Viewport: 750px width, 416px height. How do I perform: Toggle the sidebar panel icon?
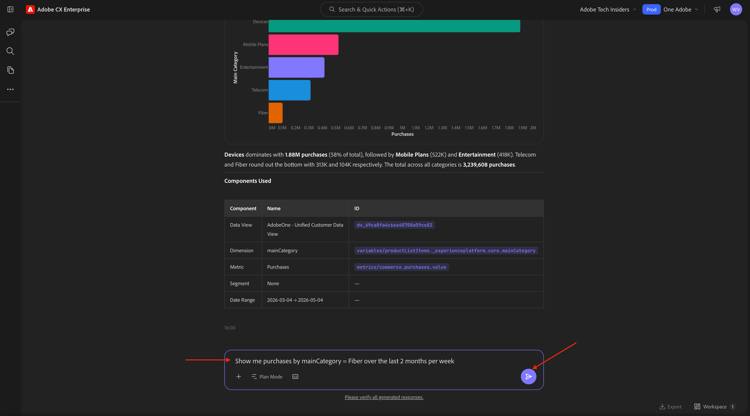coord(10,9)
